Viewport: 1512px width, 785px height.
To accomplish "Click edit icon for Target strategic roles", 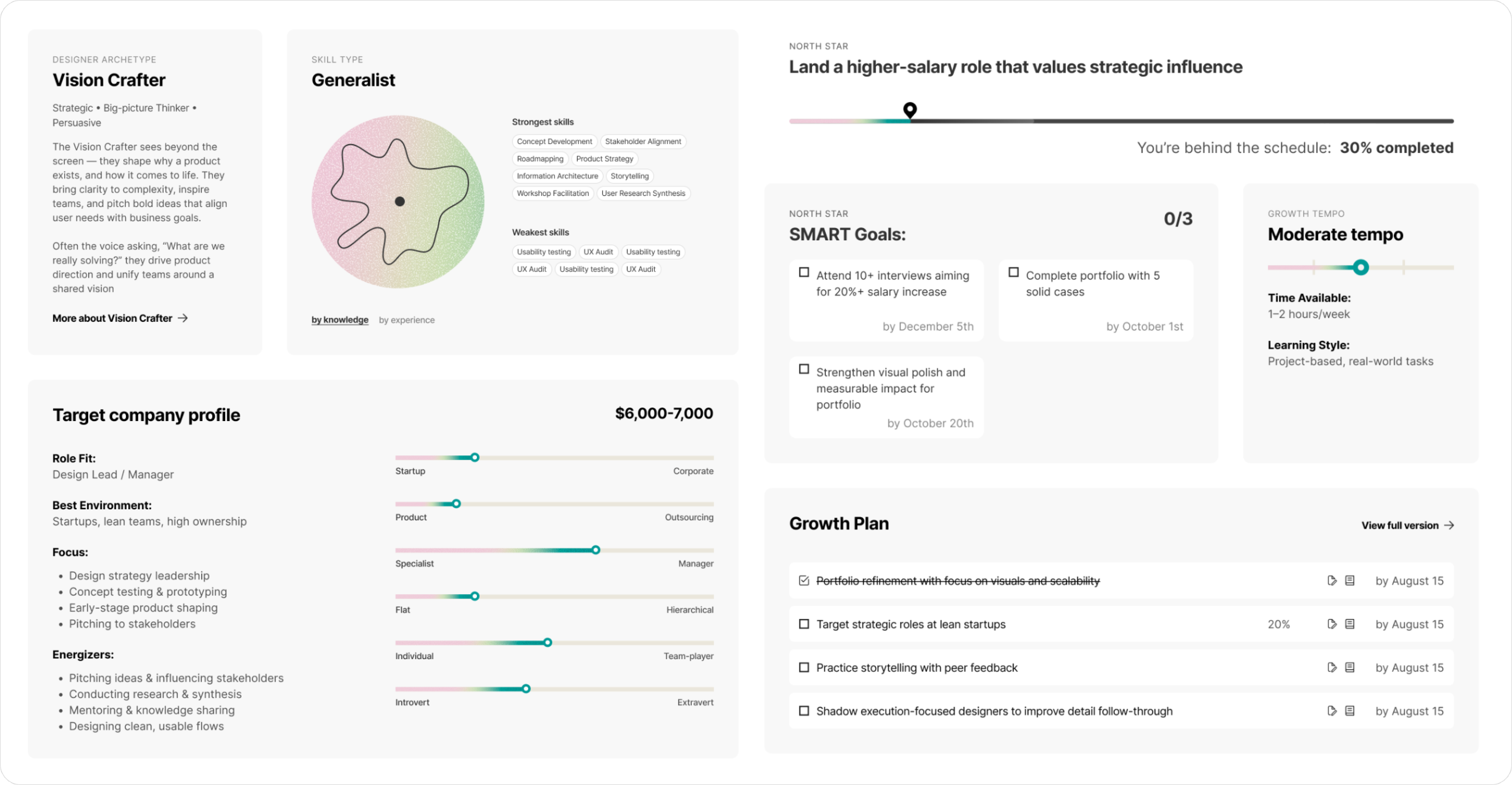I will click(x=1332, y=624).
